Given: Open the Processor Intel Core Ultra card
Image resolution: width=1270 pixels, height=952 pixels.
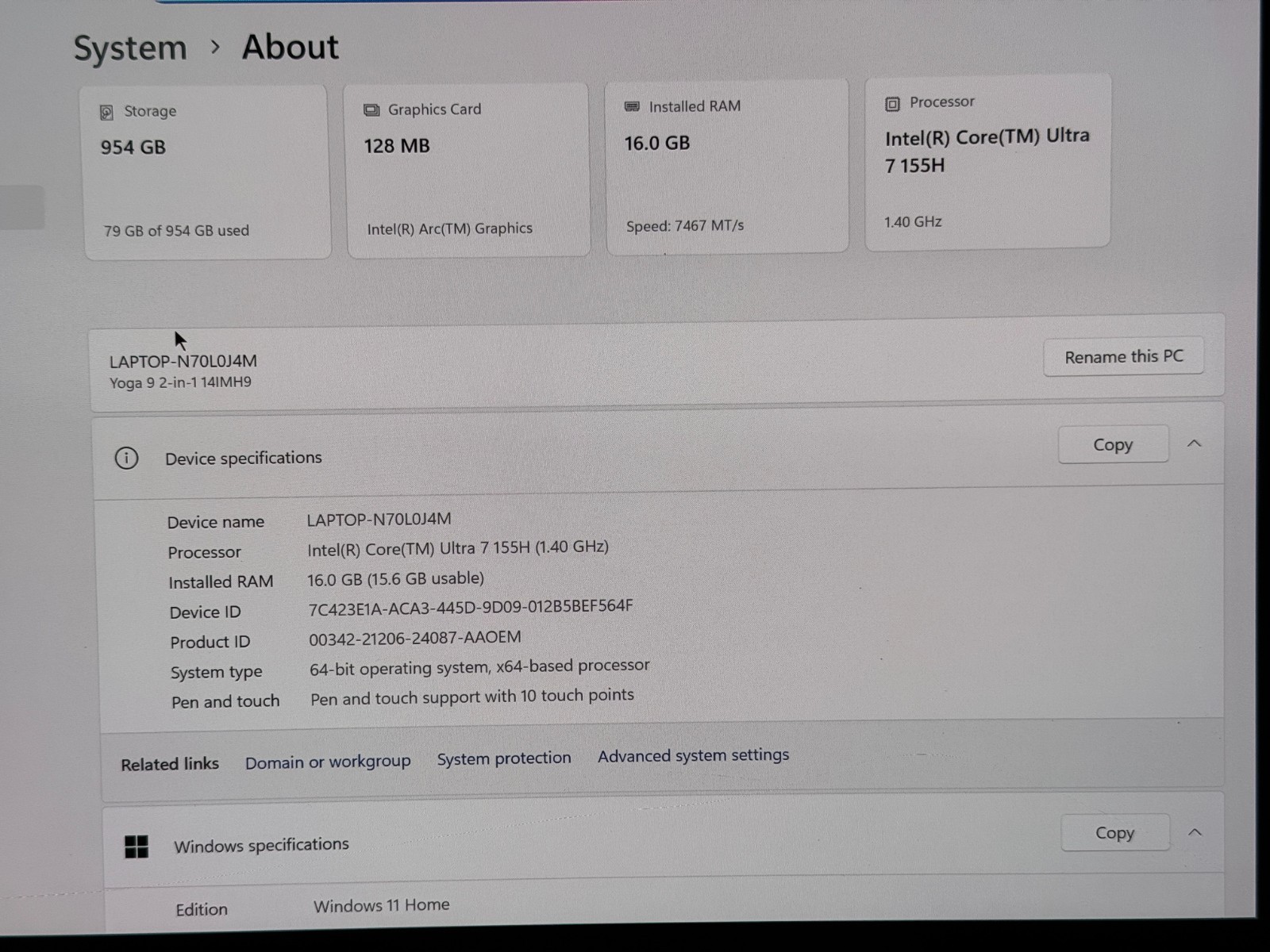Looking at the screenshot, I should coord(987,162).
